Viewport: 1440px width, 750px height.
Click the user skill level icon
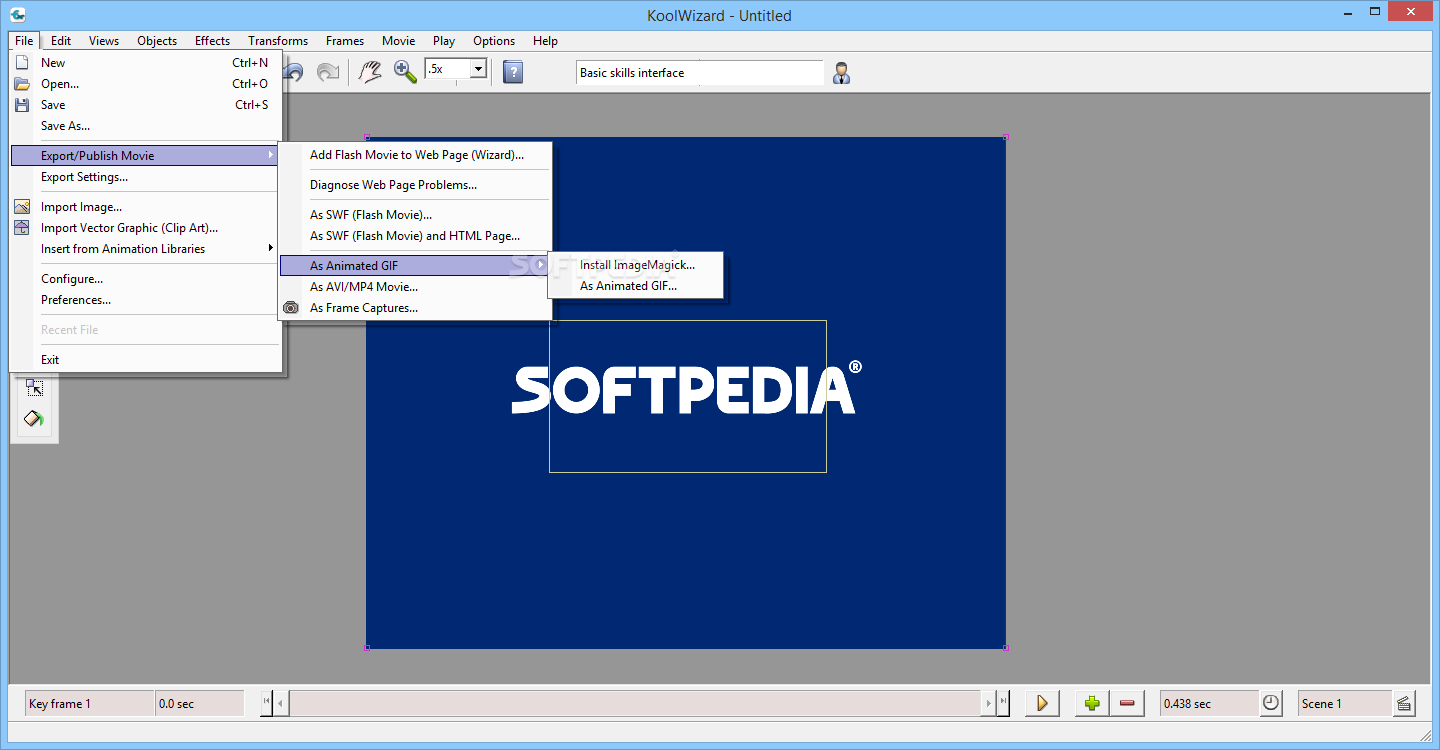(x=842, y=73)
